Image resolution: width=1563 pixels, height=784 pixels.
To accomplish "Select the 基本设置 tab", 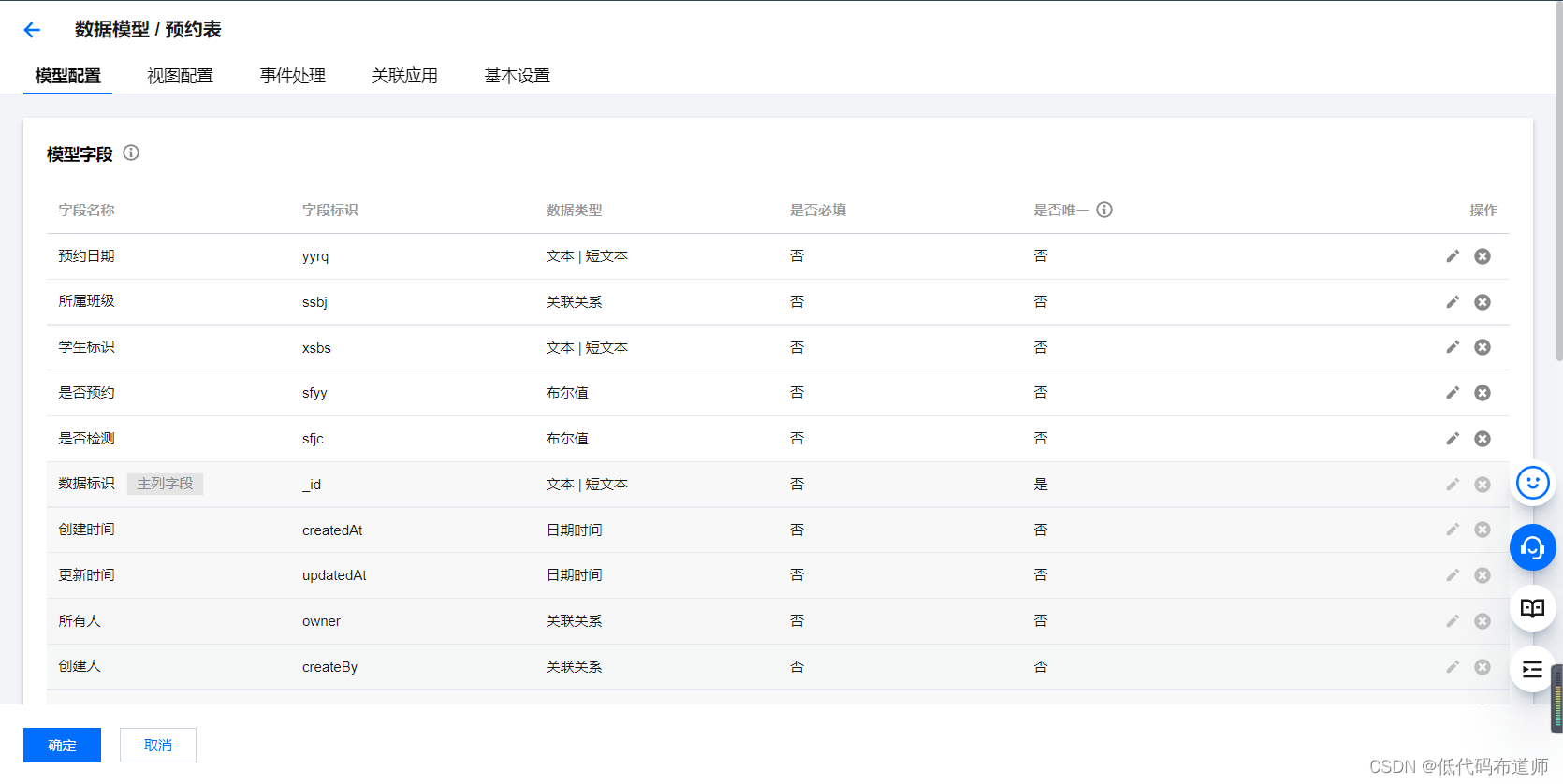I will pos(517,76).
